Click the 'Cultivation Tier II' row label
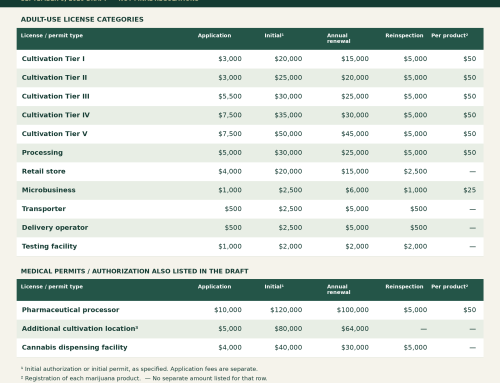500x383 pixels. (x=54, y=78)
